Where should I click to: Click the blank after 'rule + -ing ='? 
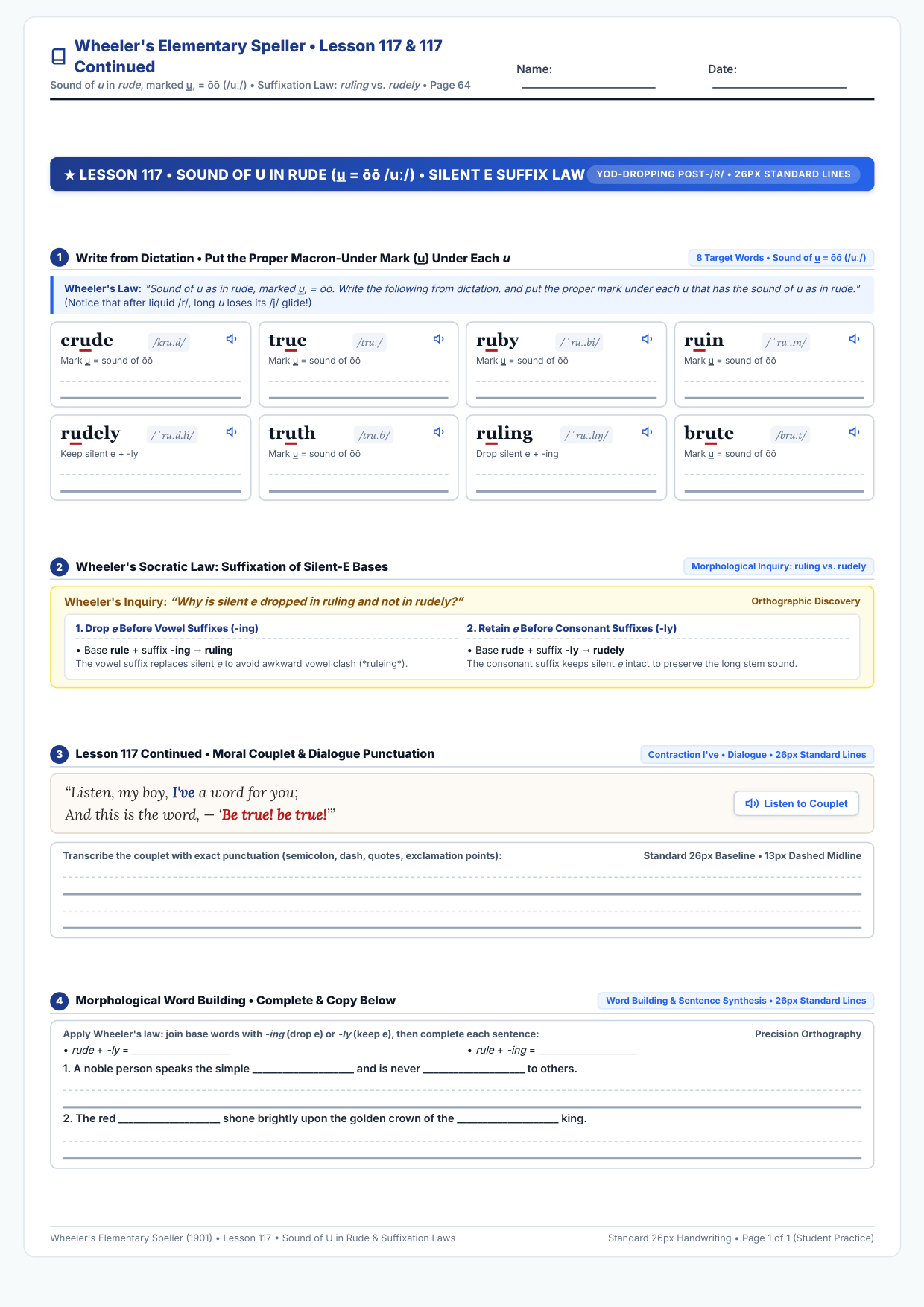coord(587,1051)
